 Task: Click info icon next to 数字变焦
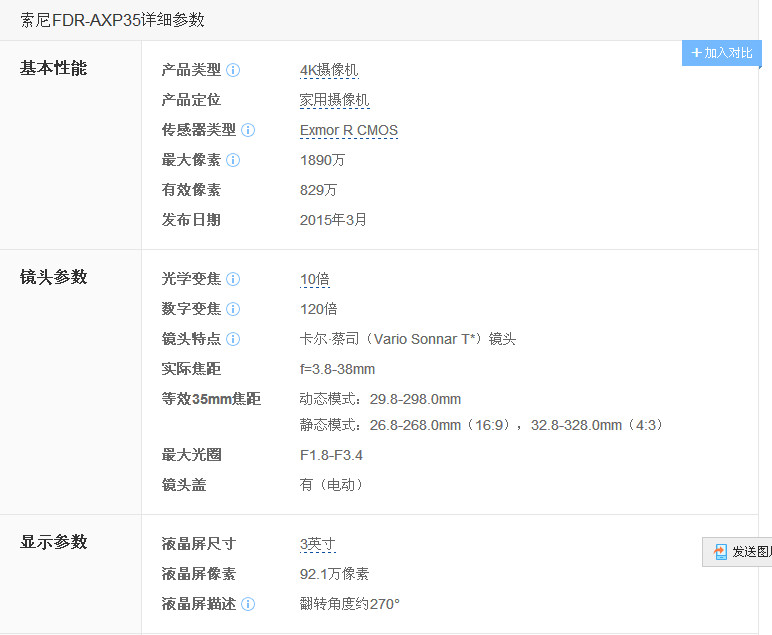point(233,309)
